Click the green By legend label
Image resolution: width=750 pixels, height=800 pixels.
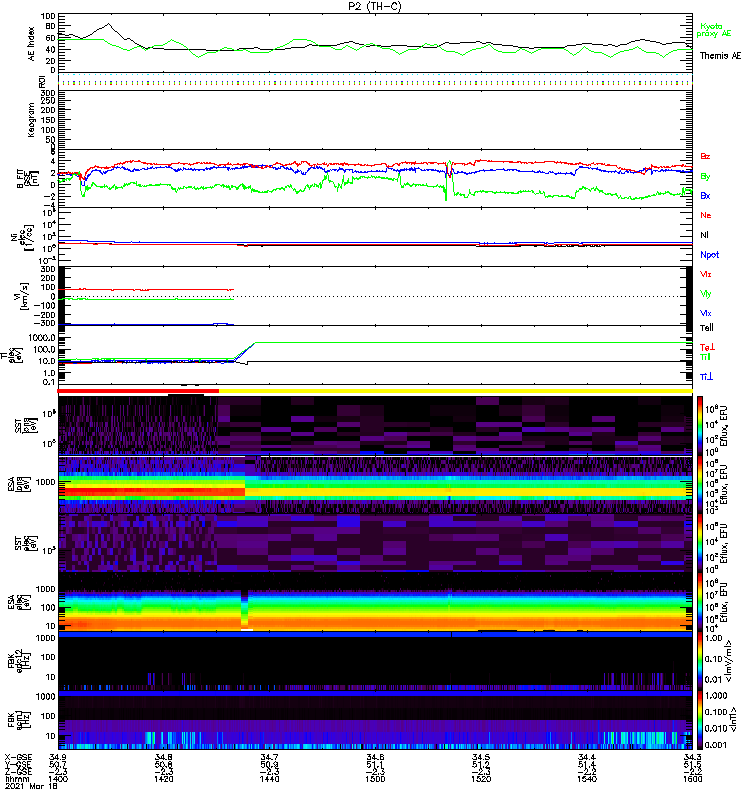705,176
